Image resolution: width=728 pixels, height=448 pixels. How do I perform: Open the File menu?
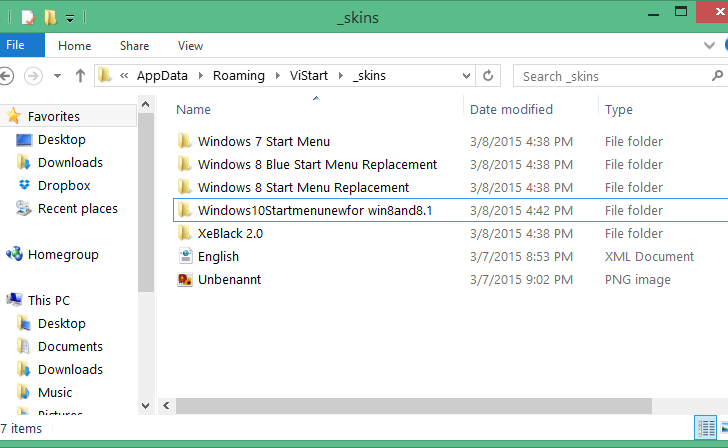tap(15, 45)
